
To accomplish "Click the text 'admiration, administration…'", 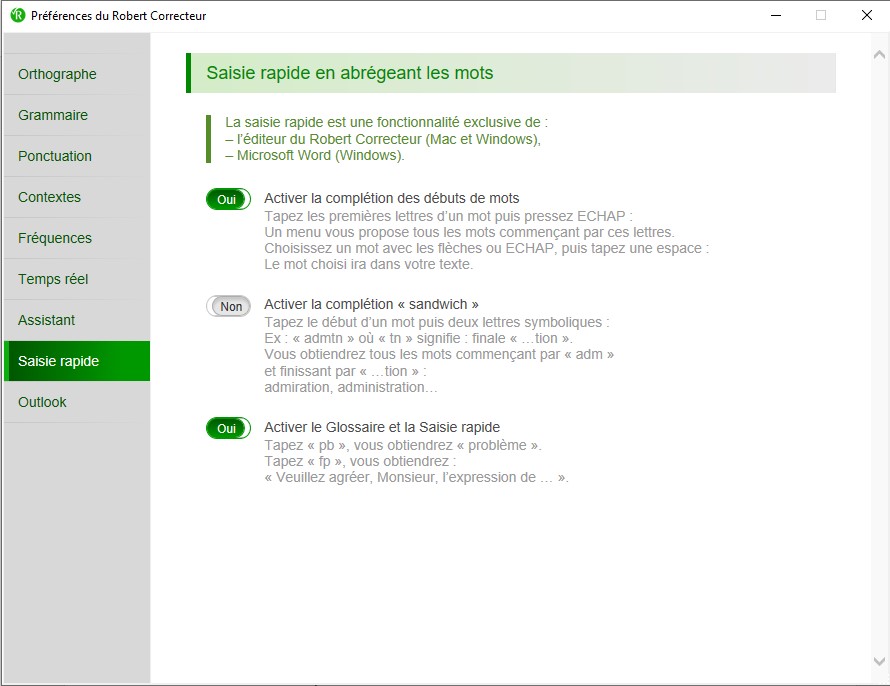I will [350, 388].
